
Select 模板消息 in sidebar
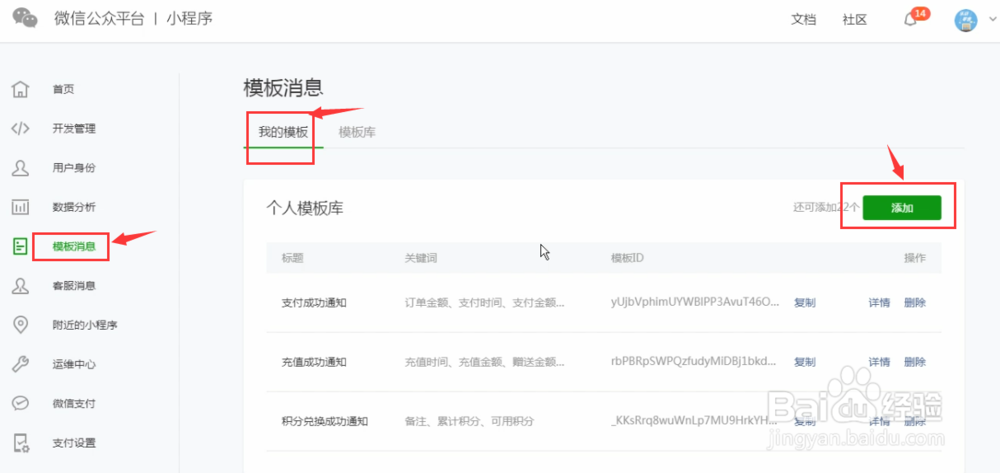74,247
